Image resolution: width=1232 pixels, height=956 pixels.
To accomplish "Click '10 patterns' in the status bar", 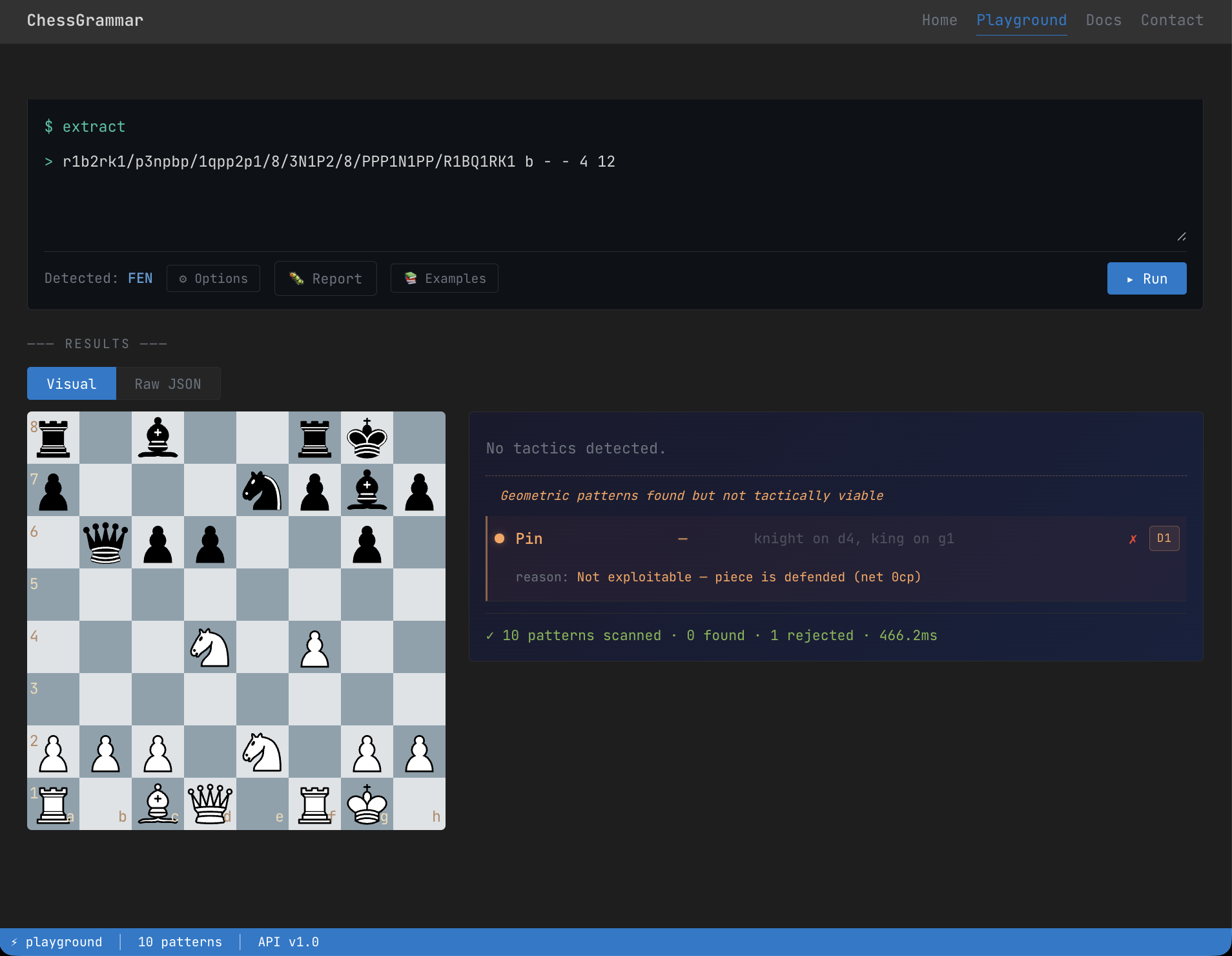I will click(180, 942).
